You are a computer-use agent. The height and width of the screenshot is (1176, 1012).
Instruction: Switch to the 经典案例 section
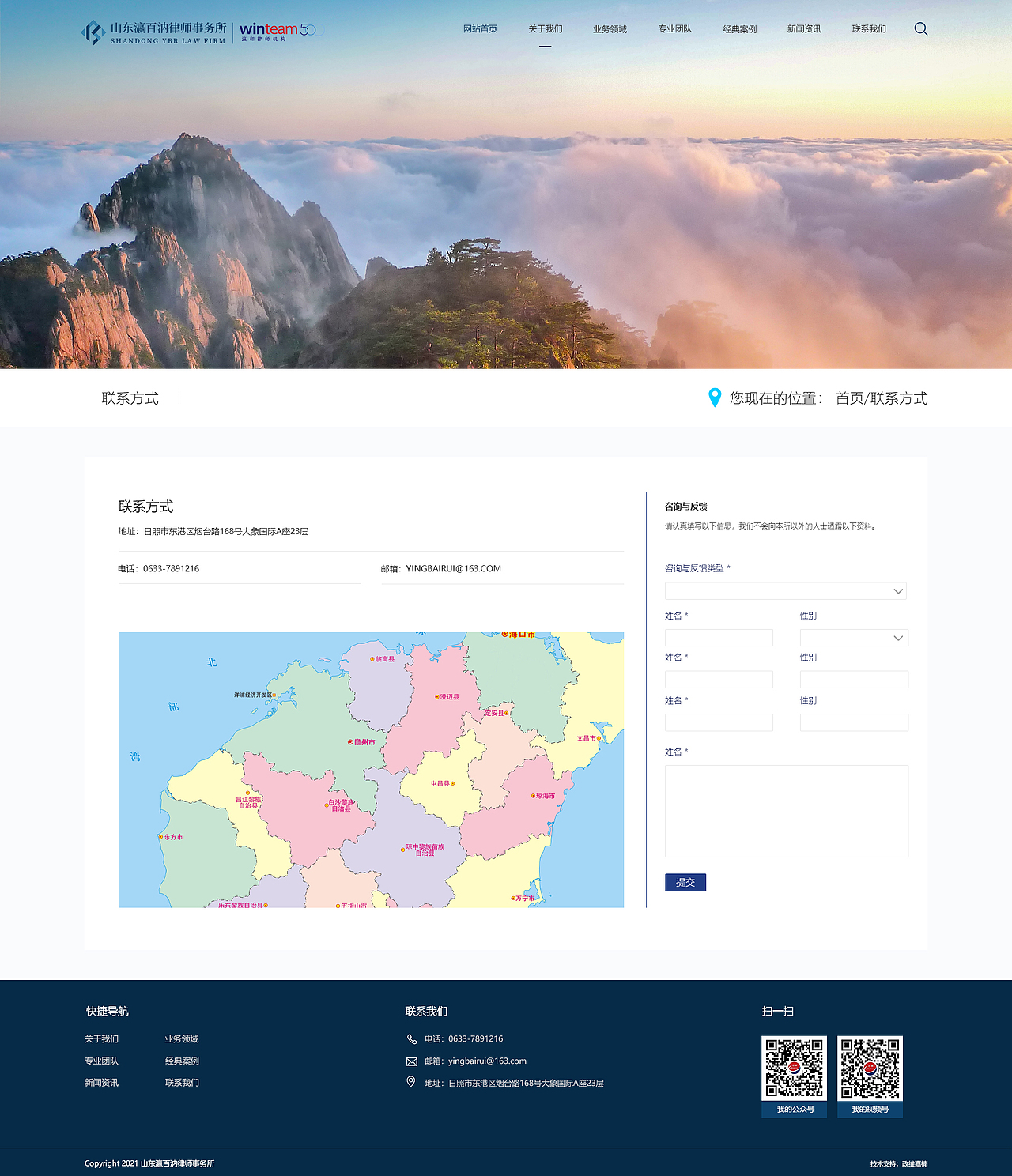(738, 29)
